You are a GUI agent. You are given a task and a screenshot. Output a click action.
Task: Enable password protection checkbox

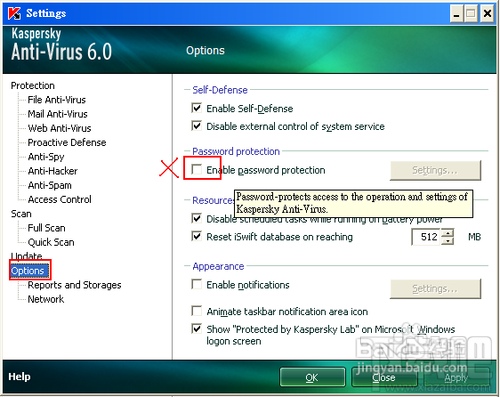[197, 170]
